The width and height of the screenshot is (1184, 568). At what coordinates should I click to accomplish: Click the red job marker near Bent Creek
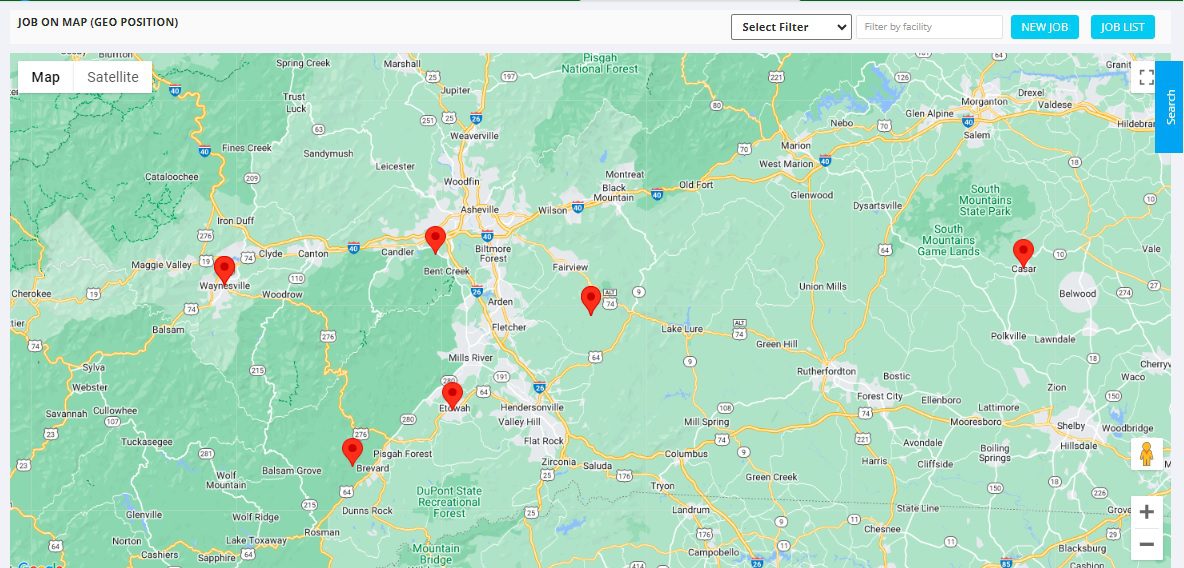435,239
